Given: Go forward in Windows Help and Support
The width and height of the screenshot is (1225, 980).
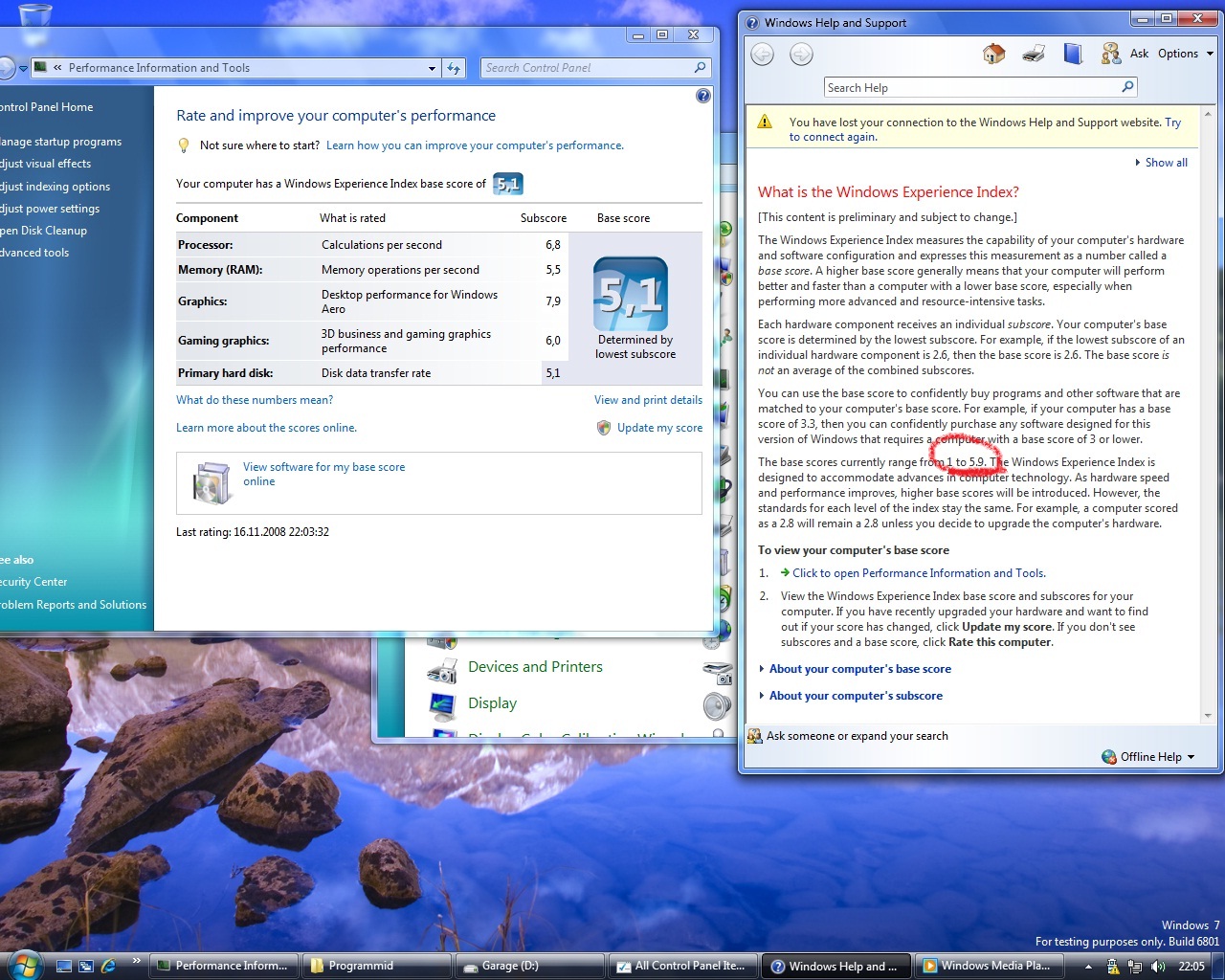Looking at the screenshot, I should coord(801,55).
